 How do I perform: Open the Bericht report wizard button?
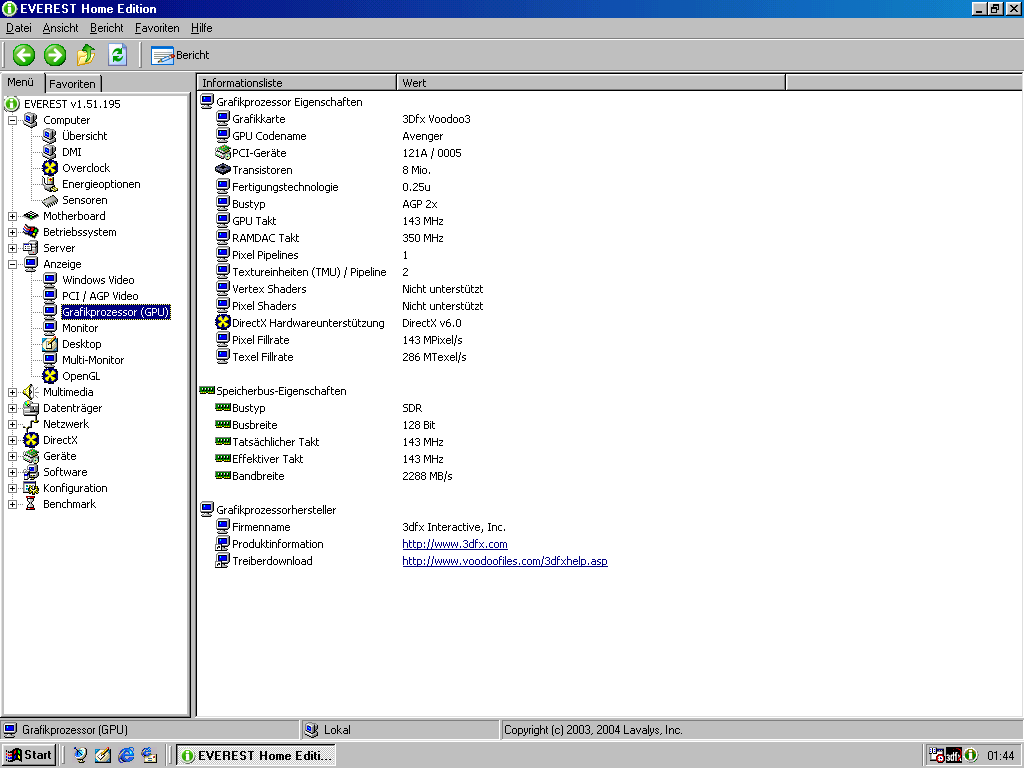tap(180, 55)
